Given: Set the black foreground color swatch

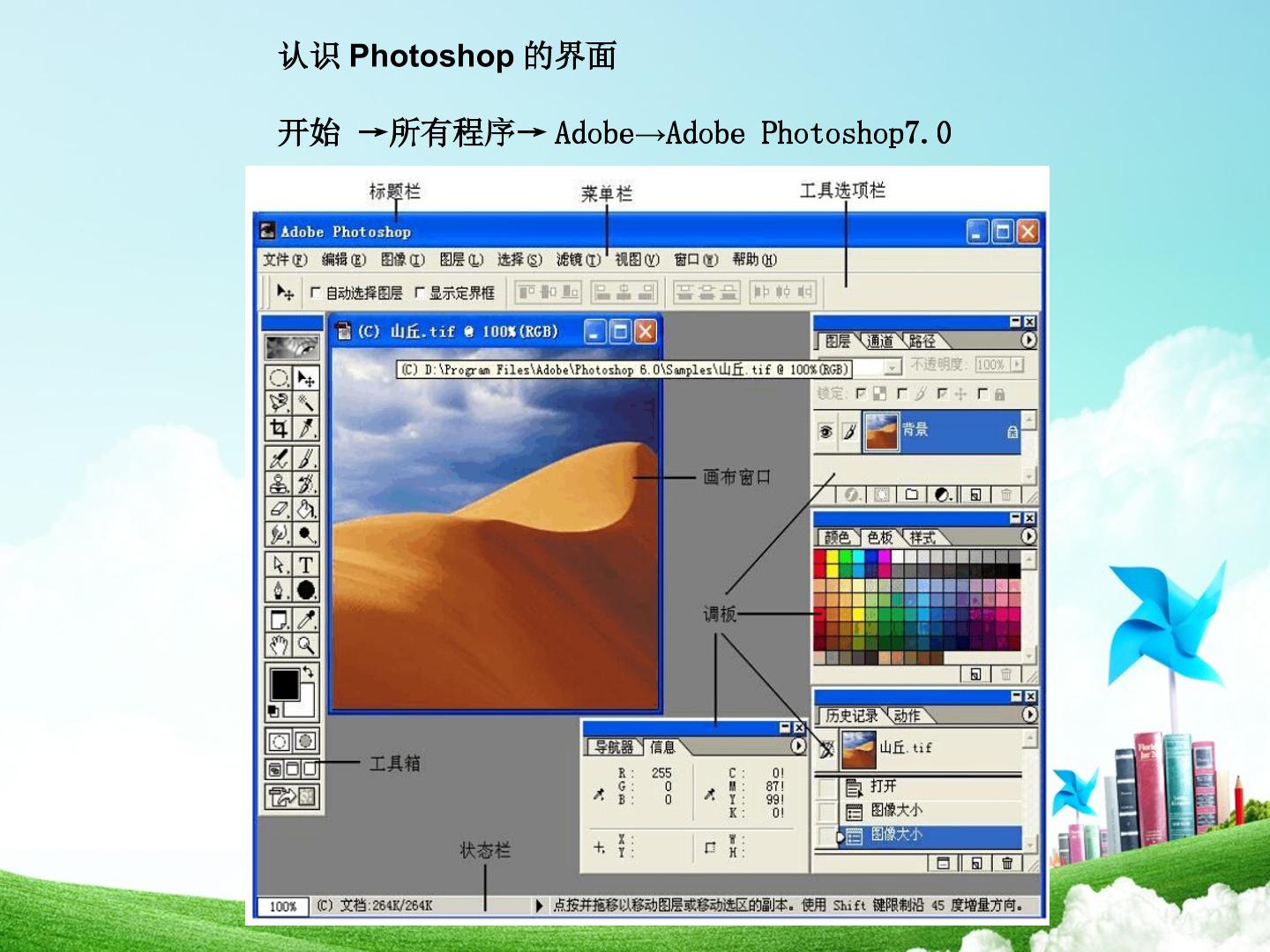Looking at the screenshot, I should (x=284, y=684).
